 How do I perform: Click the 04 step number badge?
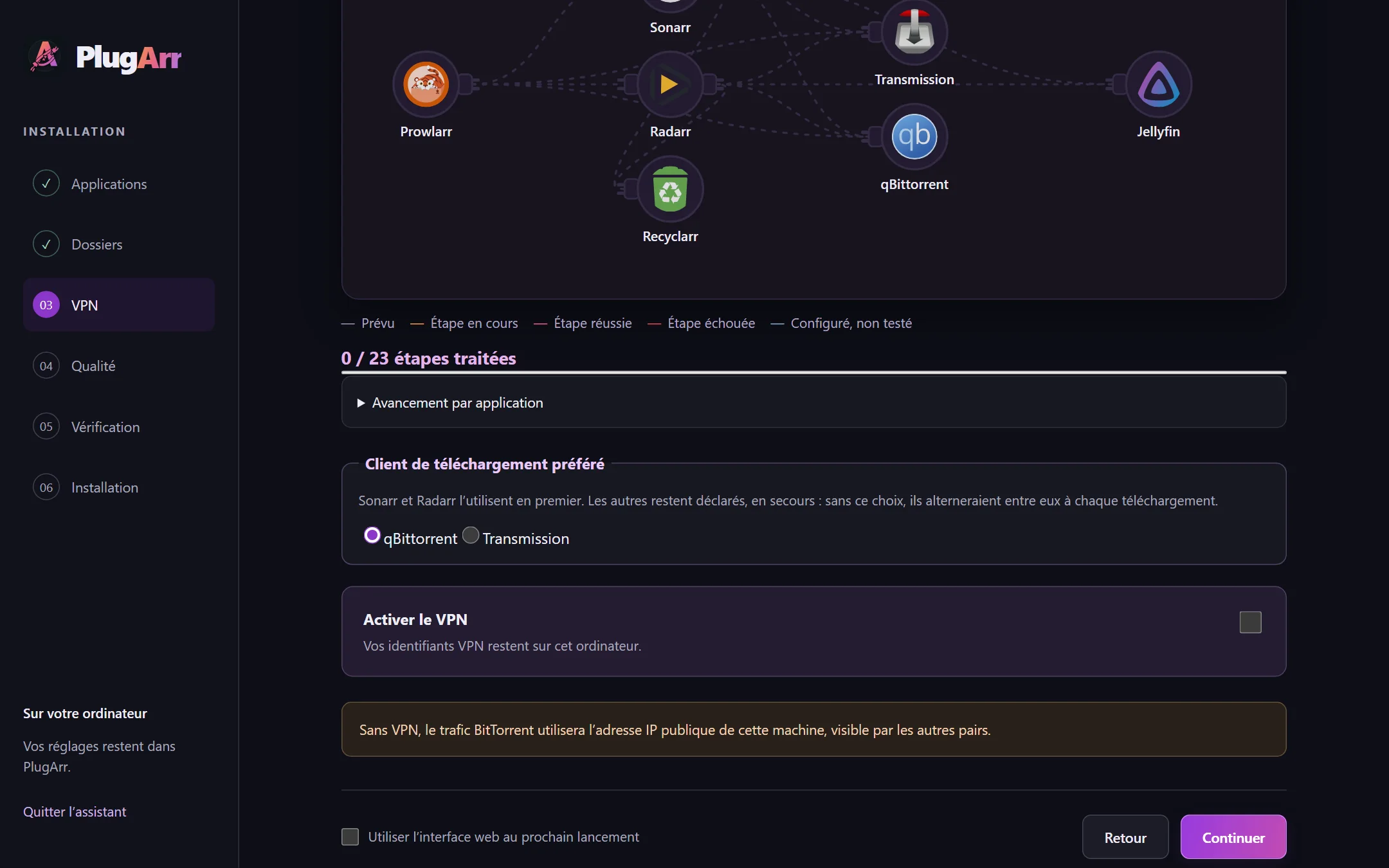46,365
